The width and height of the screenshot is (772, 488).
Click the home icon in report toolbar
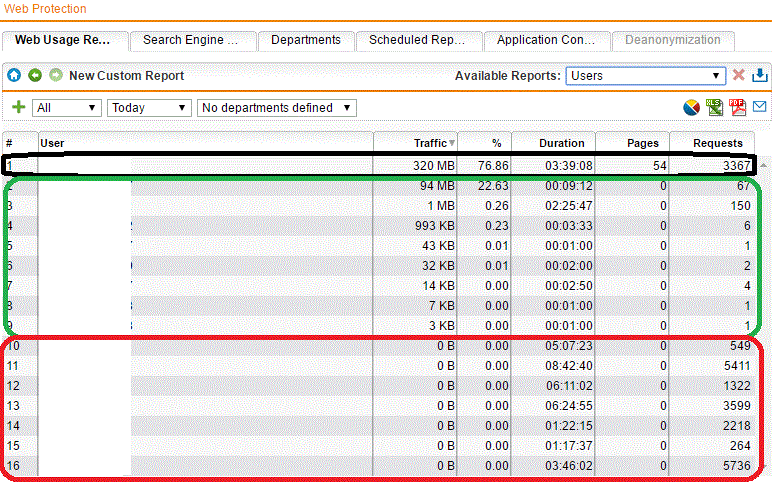click(x=14, y=76)
